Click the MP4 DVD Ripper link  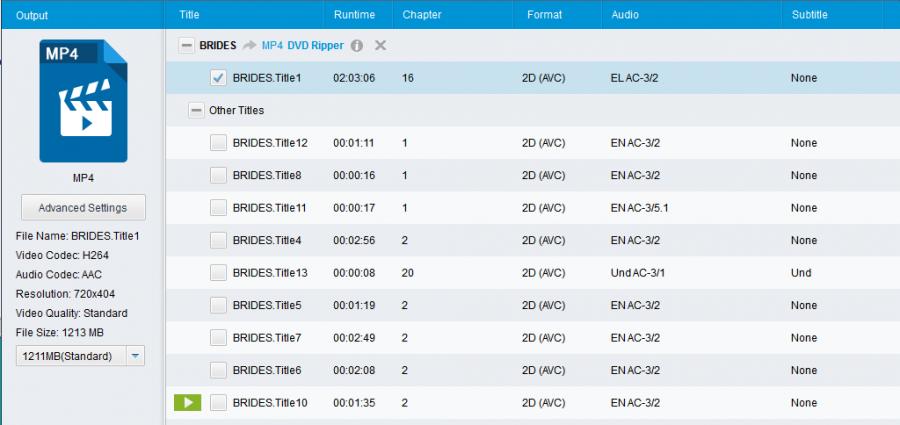302,45
